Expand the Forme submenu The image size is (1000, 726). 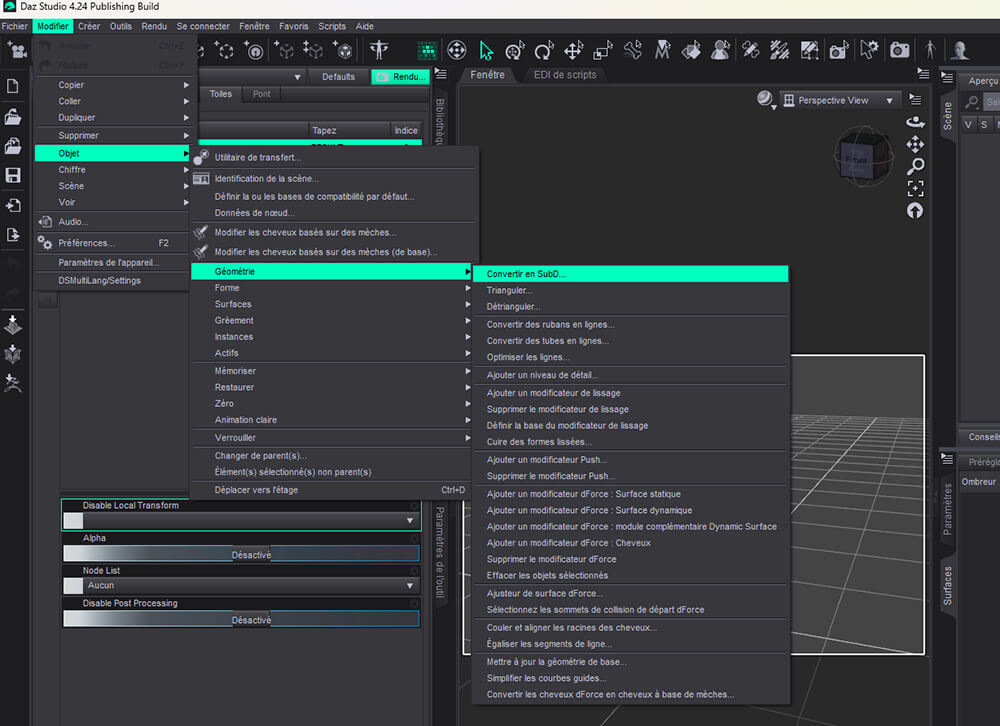click(x=331, y=288)
